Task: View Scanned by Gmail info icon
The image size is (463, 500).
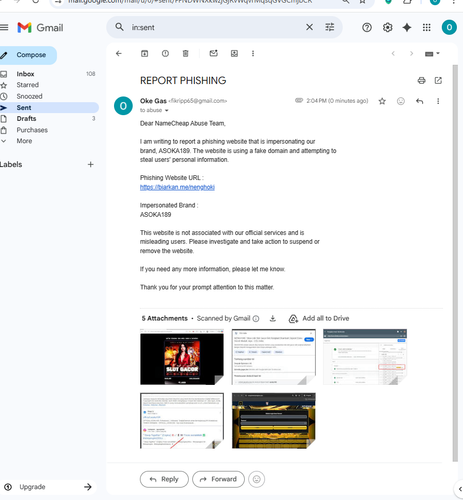Action: click(x=256, y=319)
